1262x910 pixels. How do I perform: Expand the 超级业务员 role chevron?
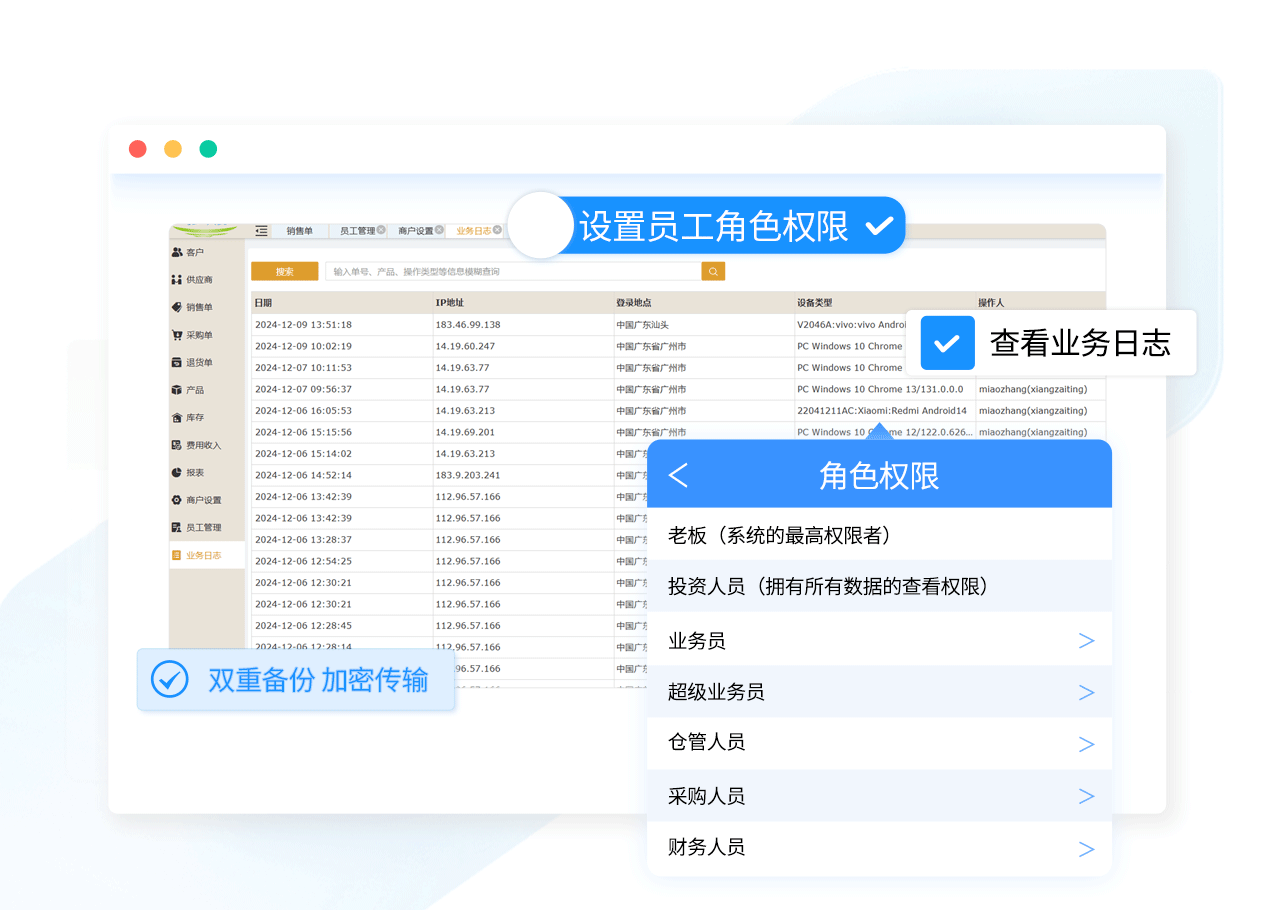1086,692
